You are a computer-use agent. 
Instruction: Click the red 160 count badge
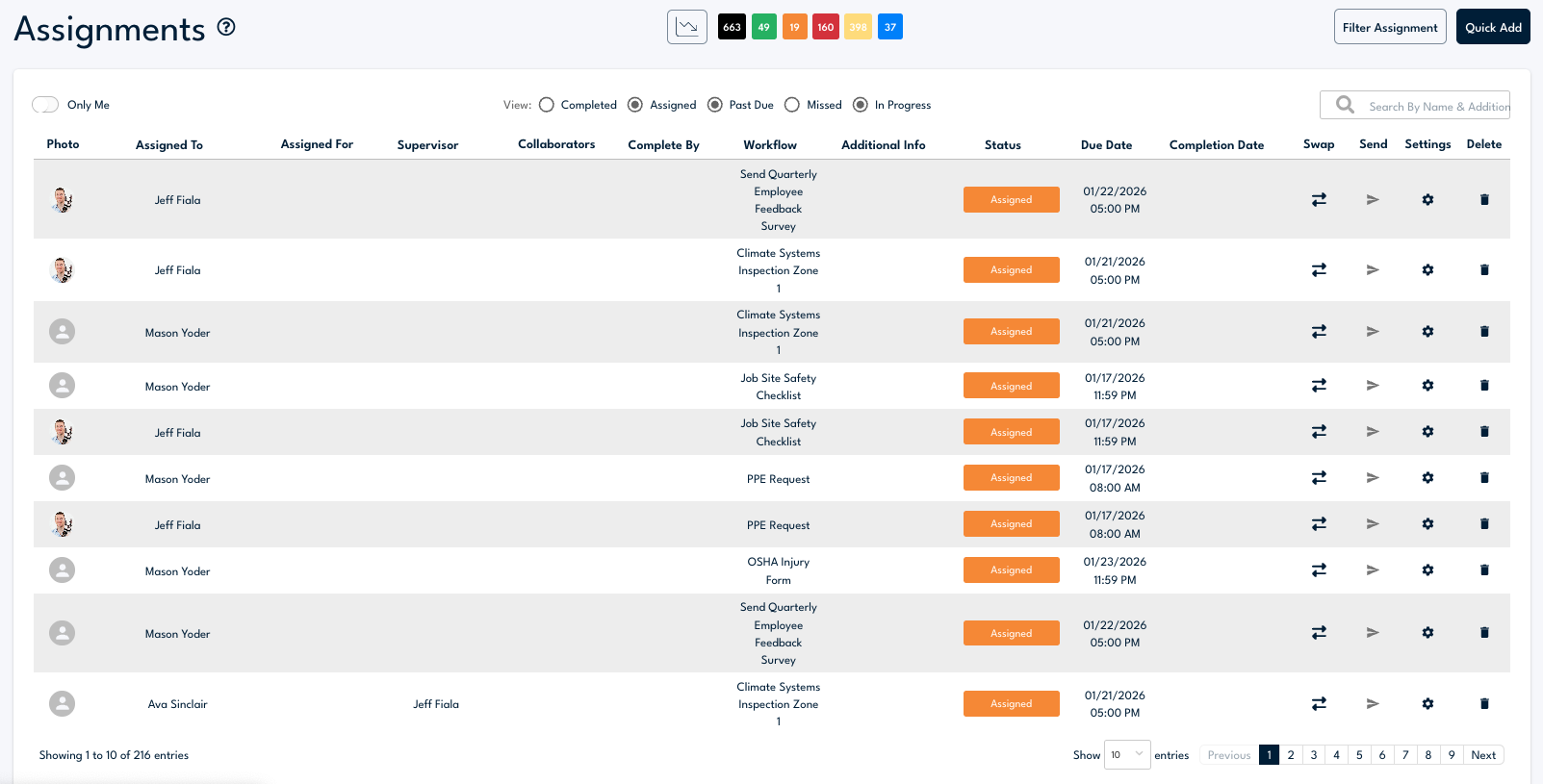click(826, 27)
